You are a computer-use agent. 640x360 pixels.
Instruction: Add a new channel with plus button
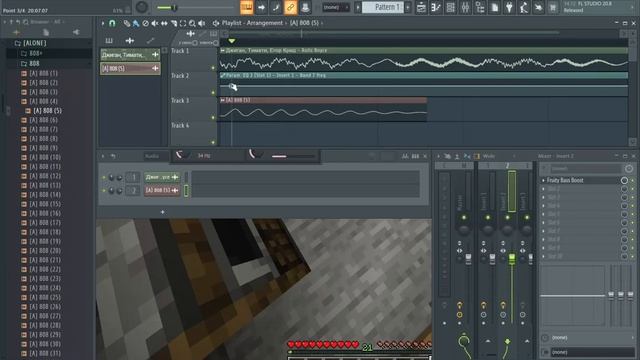pyautogui.click(x=162, y=212)
